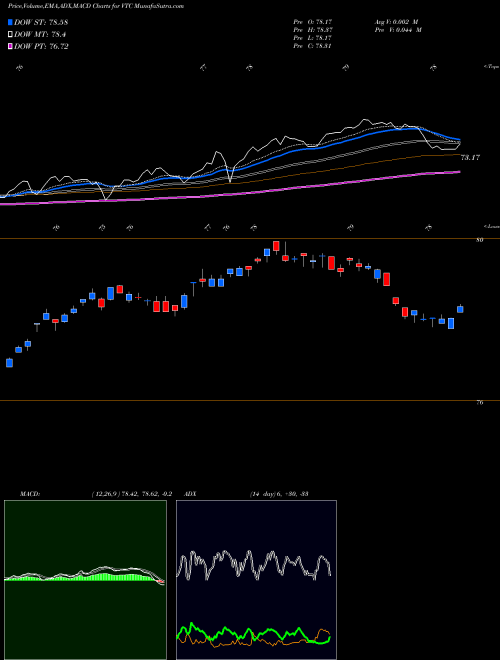This screenshot has height=660, width=500.
Task: Click the tallest red candlestick at the peak
Action: (x=276, y=246)
